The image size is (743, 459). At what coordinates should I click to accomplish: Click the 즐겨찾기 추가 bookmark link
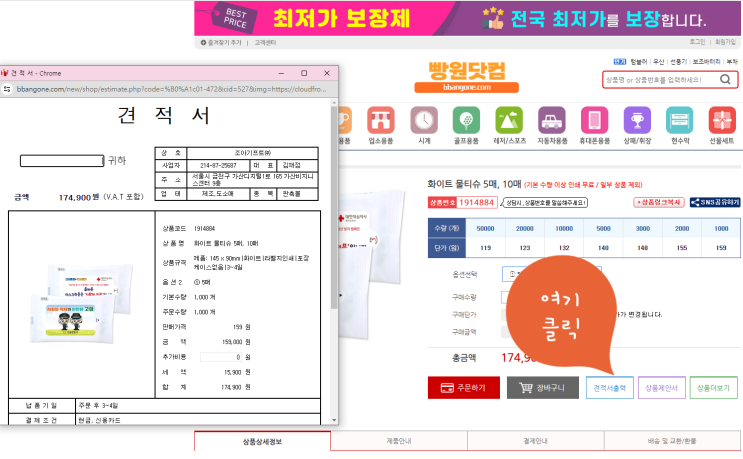point(225,43)
